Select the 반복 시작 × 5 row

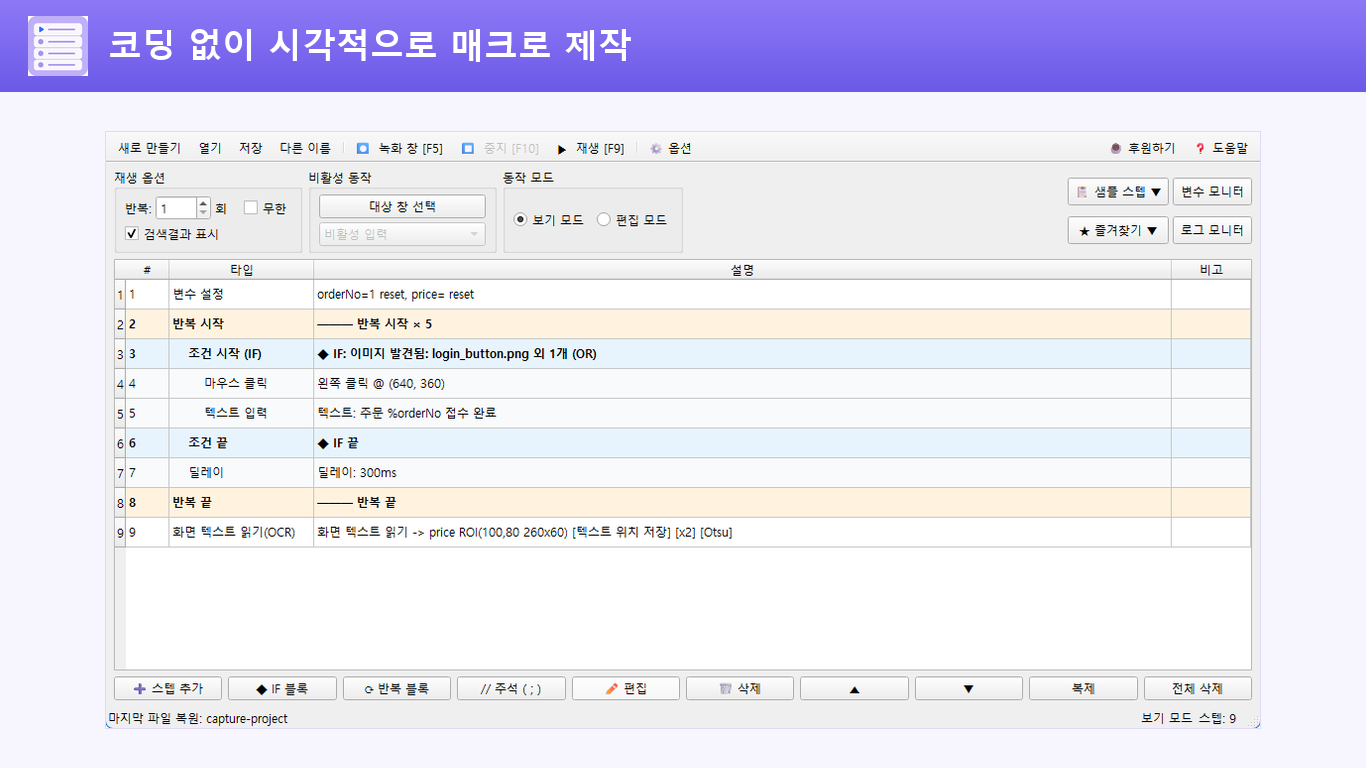[x=683, y=324]
